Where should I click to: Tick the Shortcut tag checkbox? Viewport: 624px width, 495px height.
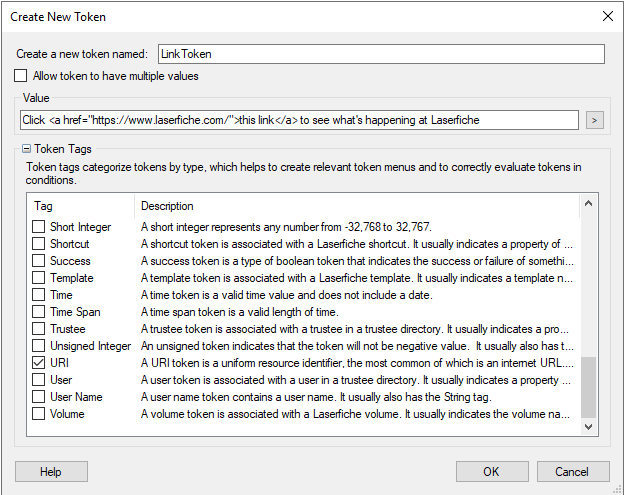[38, 244]
